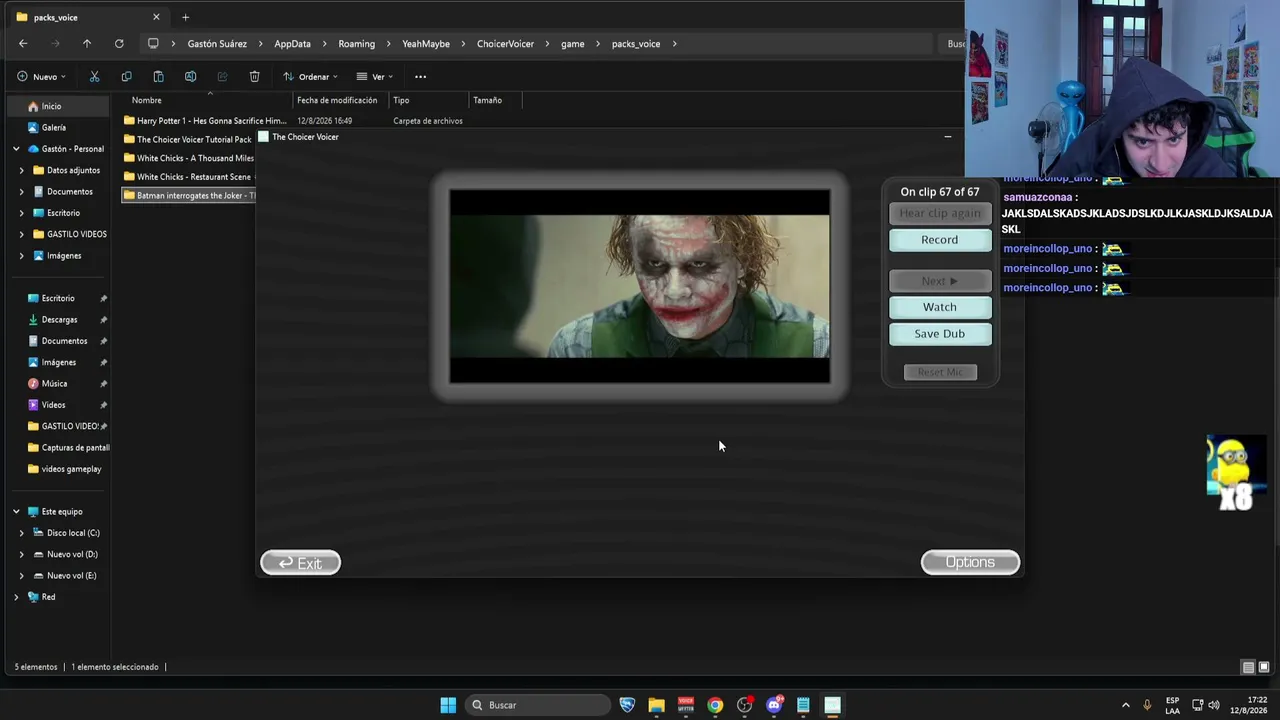Open Galería in the Explorer sidebar
Viewport: 1280px width, 720px height.
point(54,128)
